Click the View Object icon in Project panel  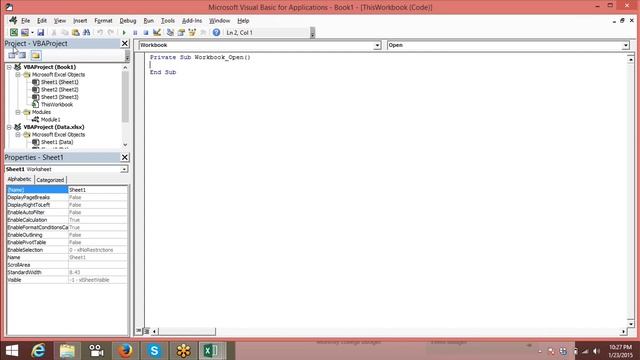coord(22,55)
